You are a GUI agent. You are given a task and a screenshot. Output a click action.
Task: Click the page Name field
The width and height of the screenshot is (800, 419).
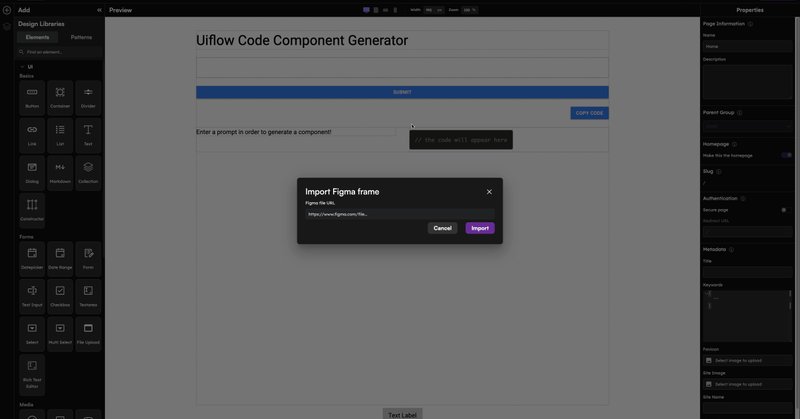pyautogui.click(x=747, y=46)
